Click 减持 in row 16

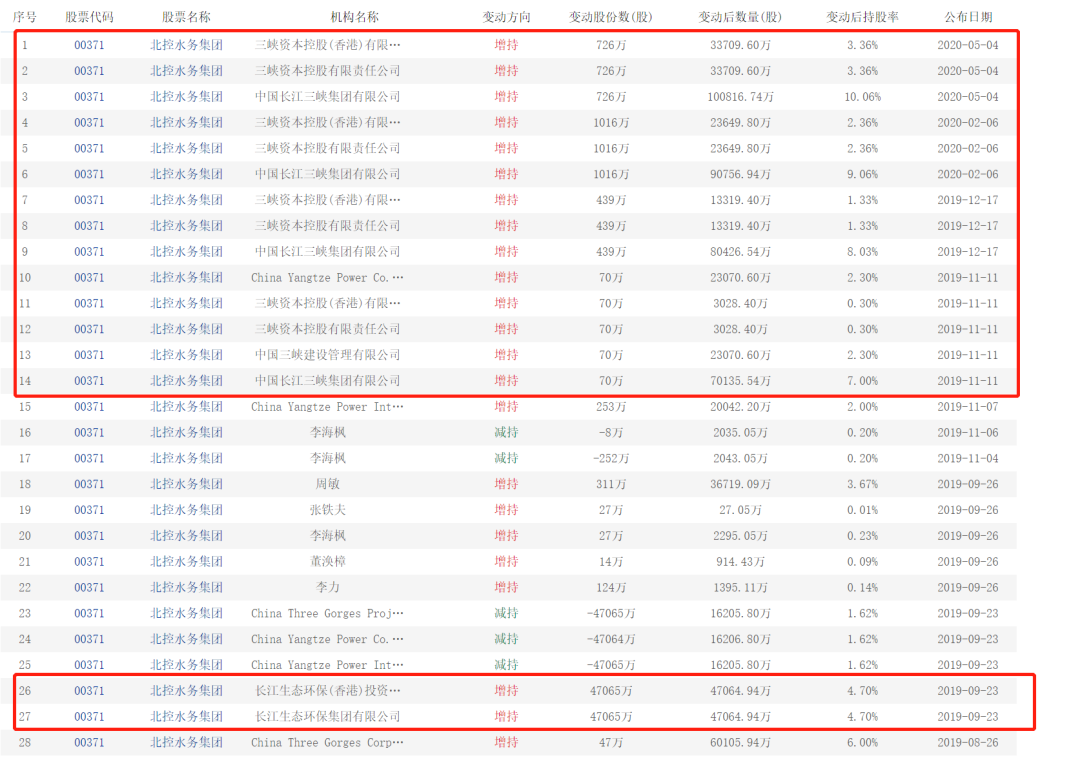pyautogui.click(x=506, y=433)
